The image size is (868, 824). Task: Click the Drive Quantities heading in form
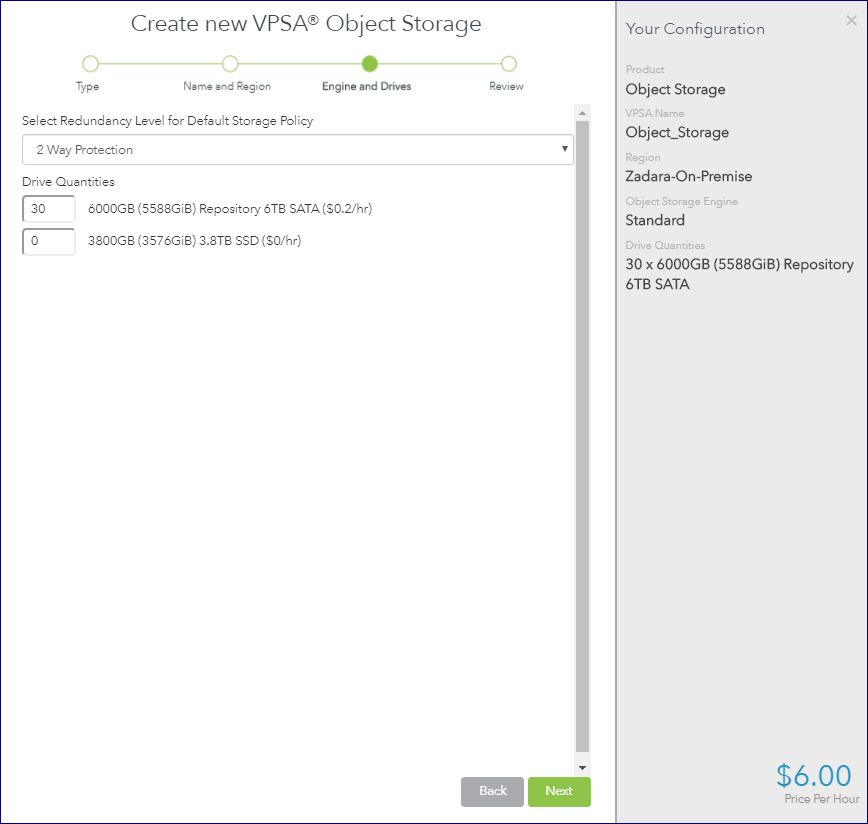point(68,182)
